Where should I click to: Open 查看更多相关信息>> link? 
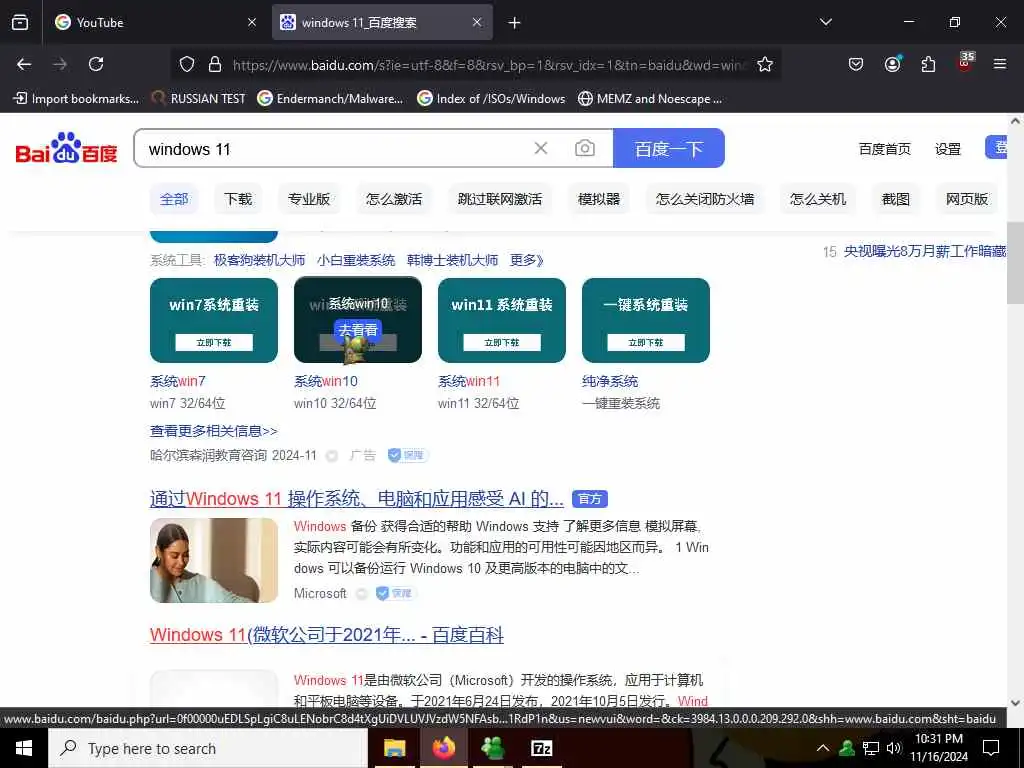(214, 431)
